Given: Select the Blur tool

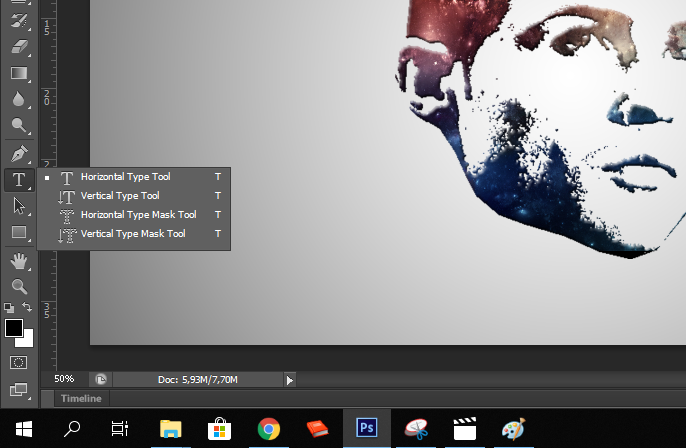Looking at the screenshot, I should click(x=19, y=99).
